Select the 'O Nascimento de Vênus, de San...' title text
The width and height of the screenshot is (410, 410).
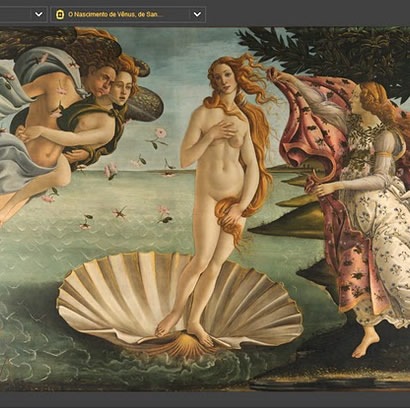tap(116, 14)
